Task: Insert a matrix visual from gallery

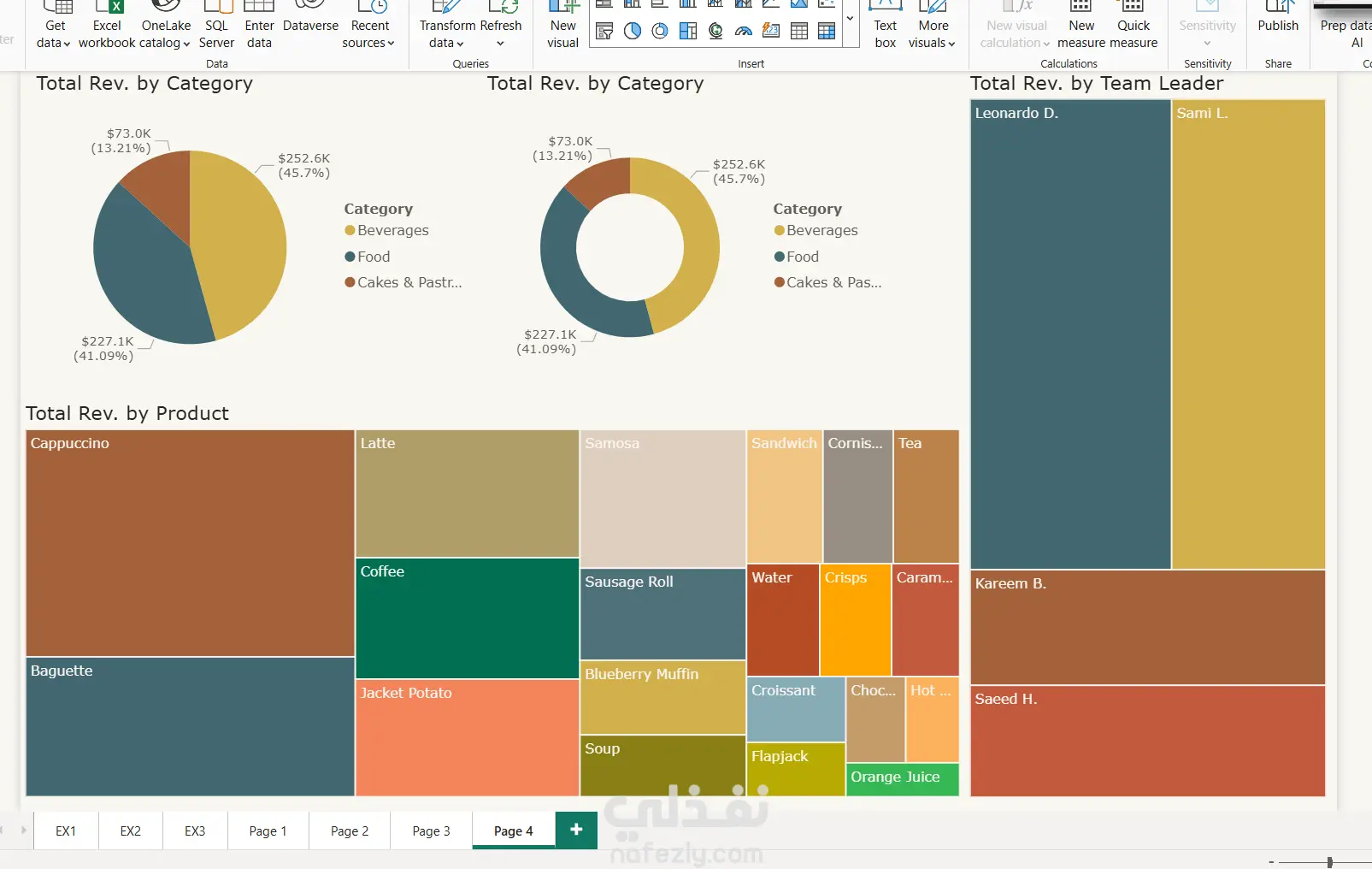Action: (x=827, y=31)
